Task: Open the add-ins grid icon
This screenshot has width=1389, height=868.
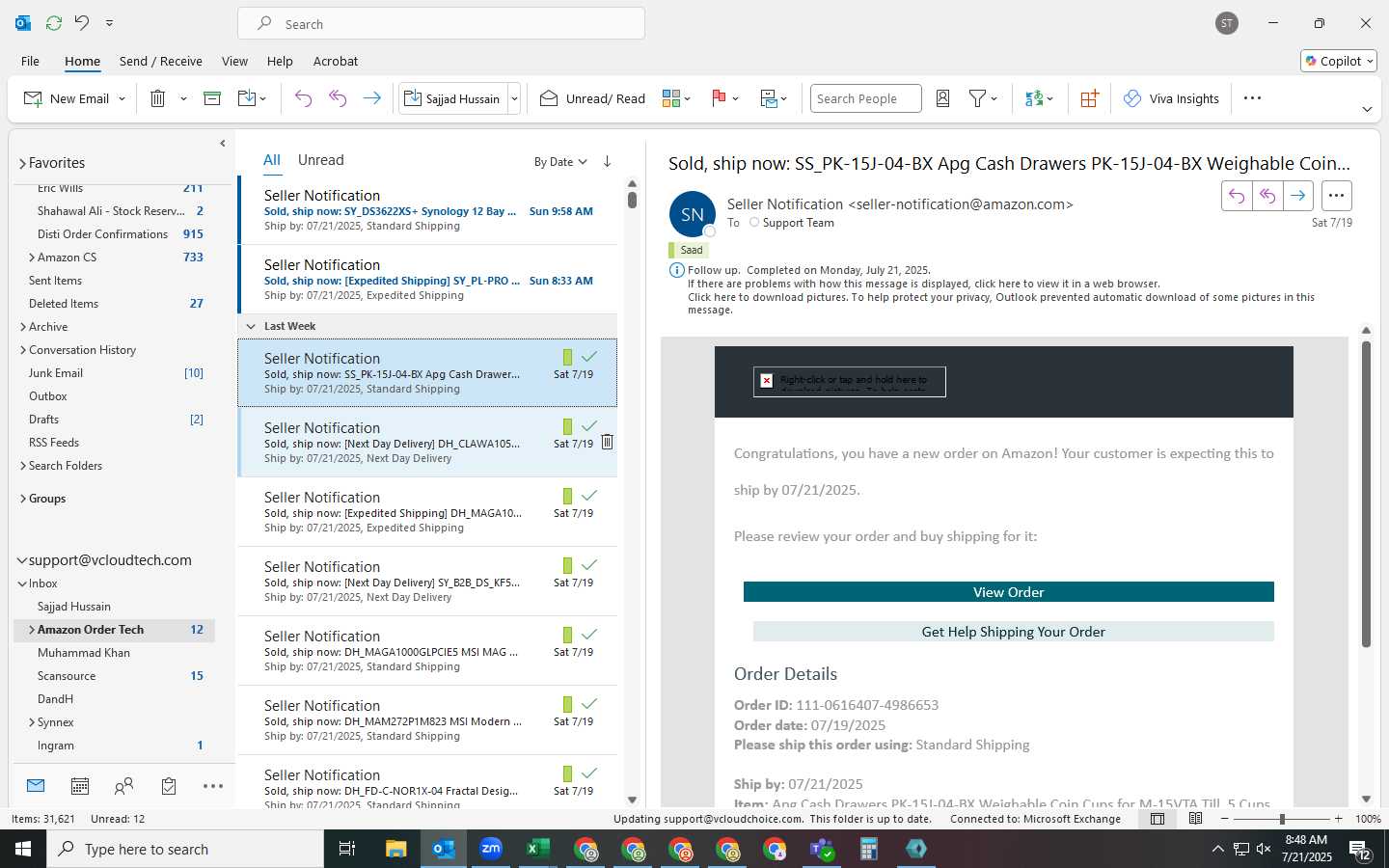Action: tap(1089, 98)
